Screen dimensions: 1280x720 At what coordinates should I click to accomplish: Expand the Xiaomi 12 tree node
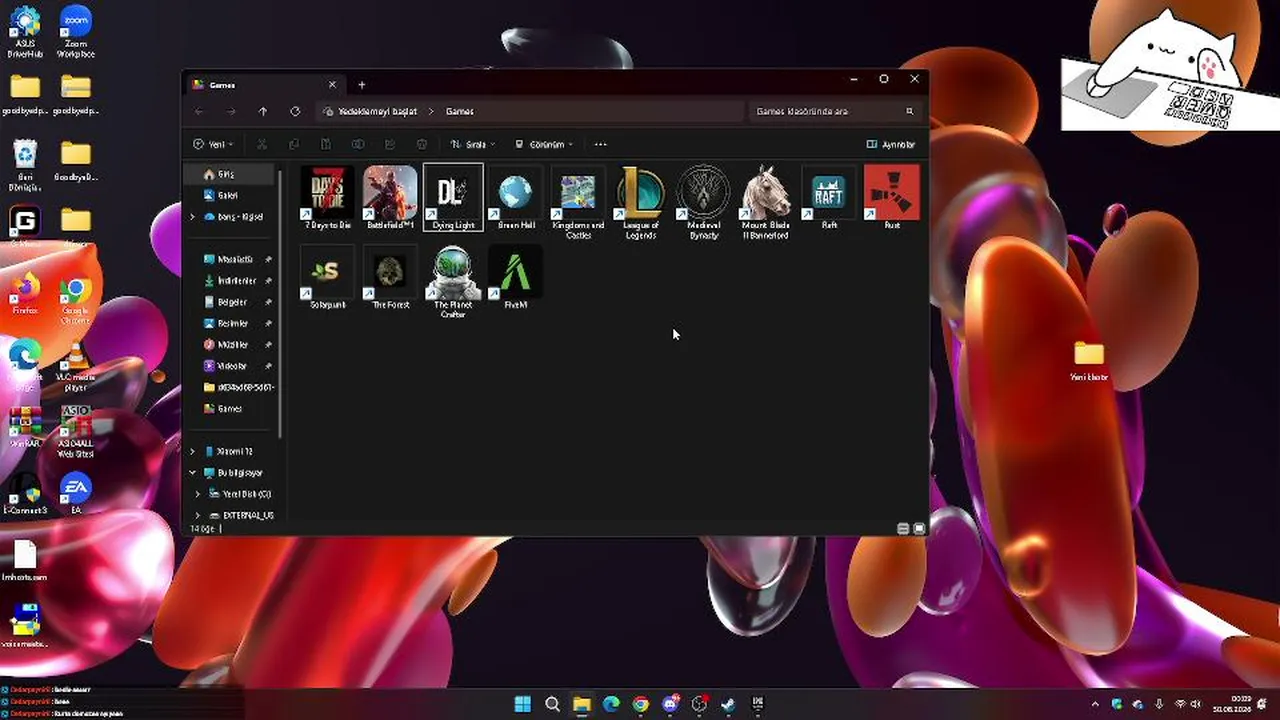pyautogui.click(x=192, y=451)
